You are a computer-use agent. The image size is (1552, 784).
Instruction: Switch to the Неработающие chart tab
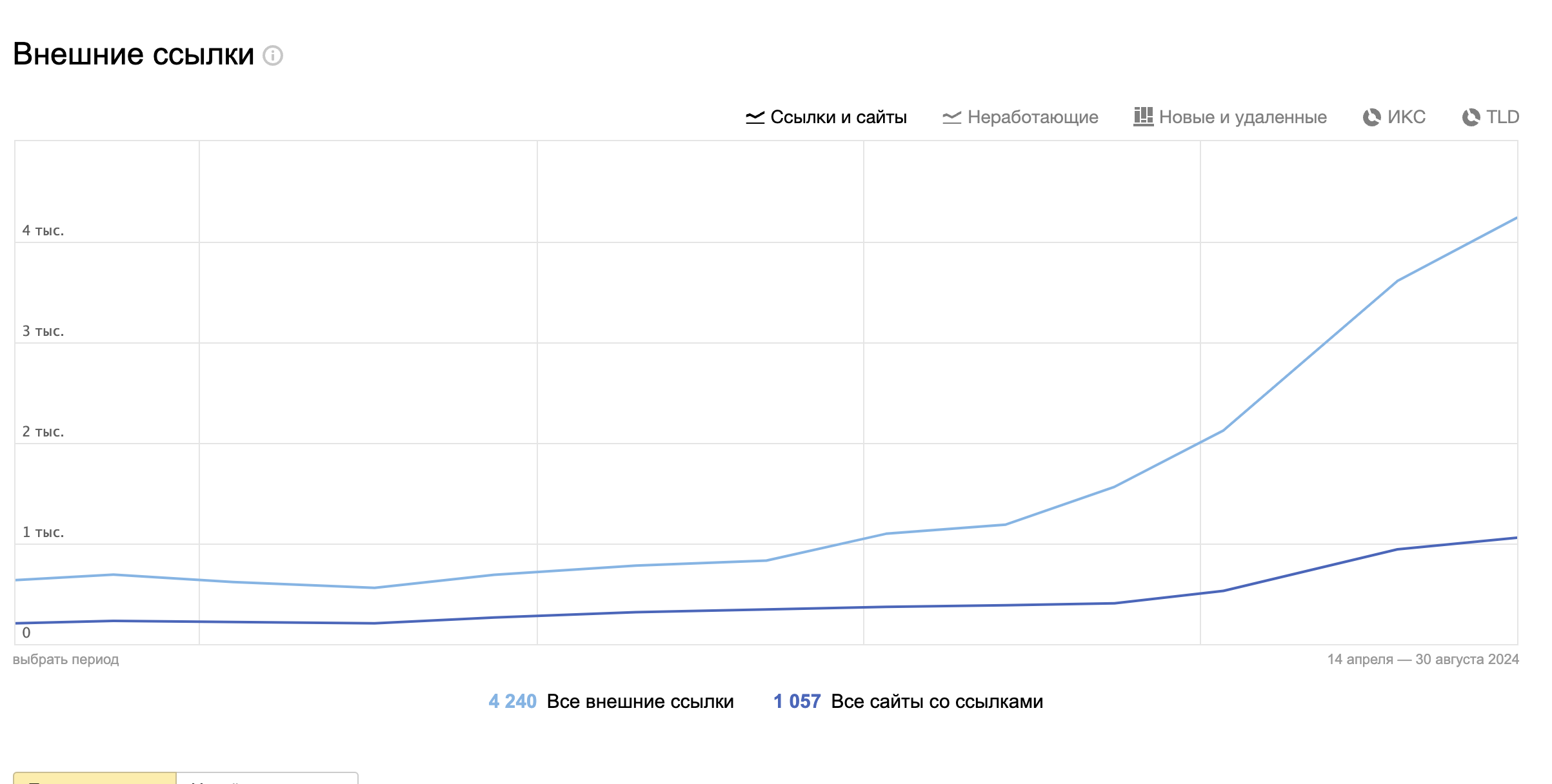coord(1032,117)
